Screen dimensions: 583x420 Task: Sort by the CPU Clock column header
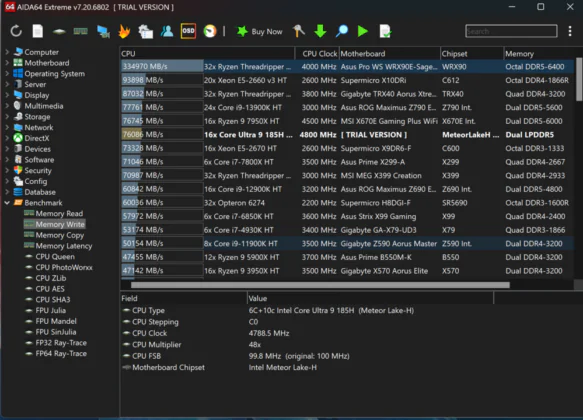[317, 54]
